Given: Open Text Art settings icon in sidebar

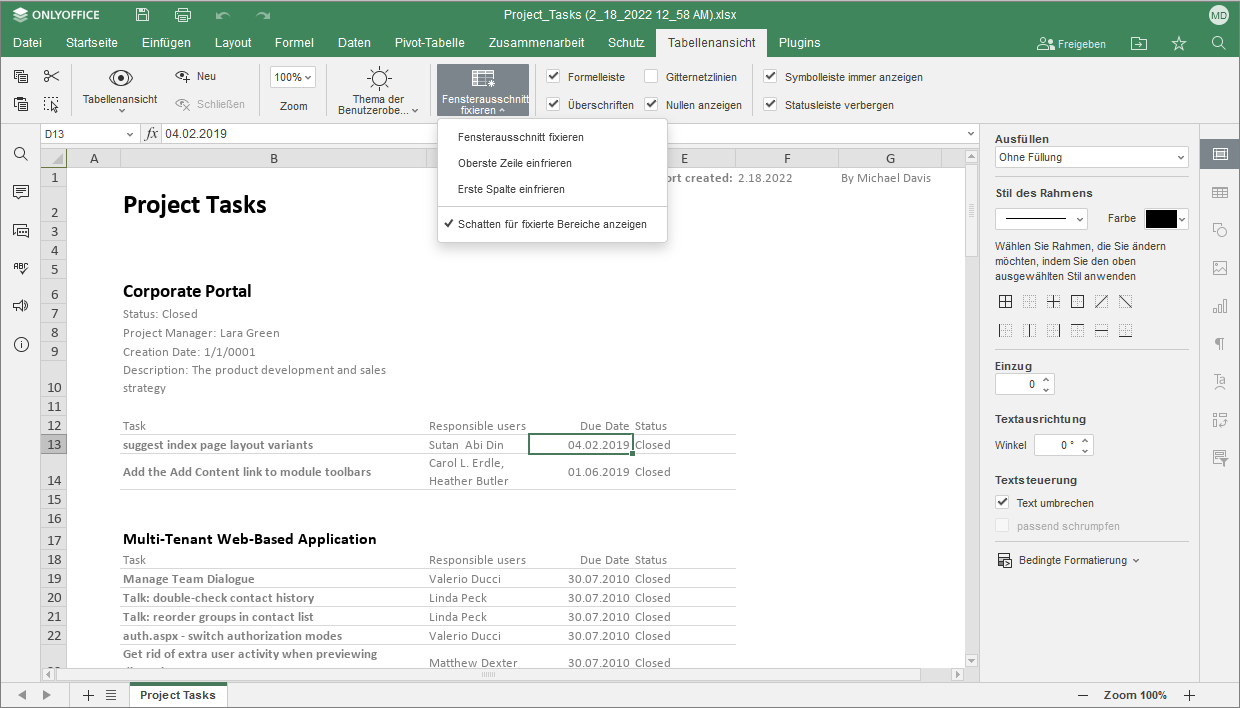Looking at the screenshot, I should tap(1220, 381).
